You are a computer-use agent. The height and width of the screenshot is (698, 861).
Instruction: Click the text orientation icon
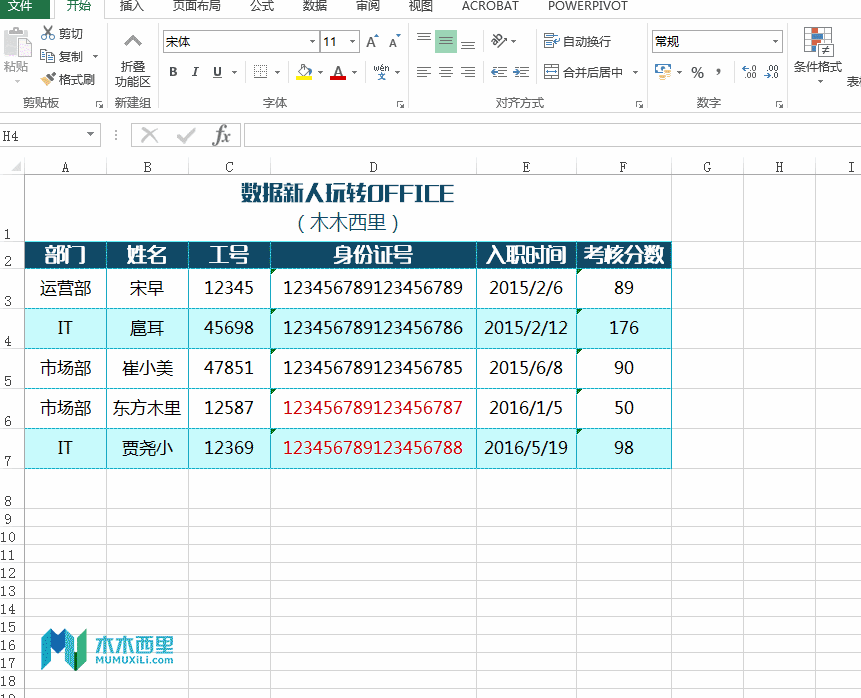click(499, 41)
